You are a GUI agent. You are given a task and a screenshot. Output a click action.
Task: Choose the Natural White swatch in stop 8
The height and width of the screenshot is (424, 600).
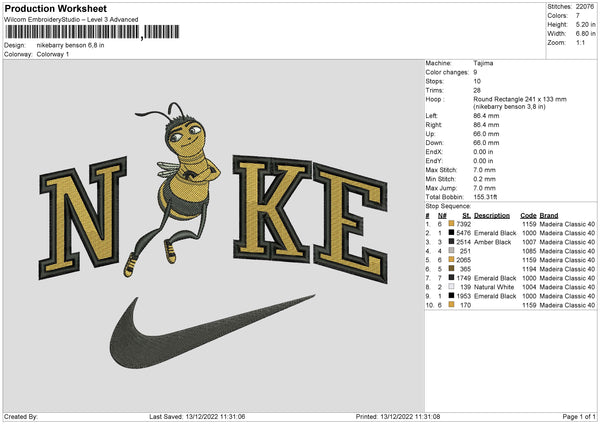coord(451,287)
